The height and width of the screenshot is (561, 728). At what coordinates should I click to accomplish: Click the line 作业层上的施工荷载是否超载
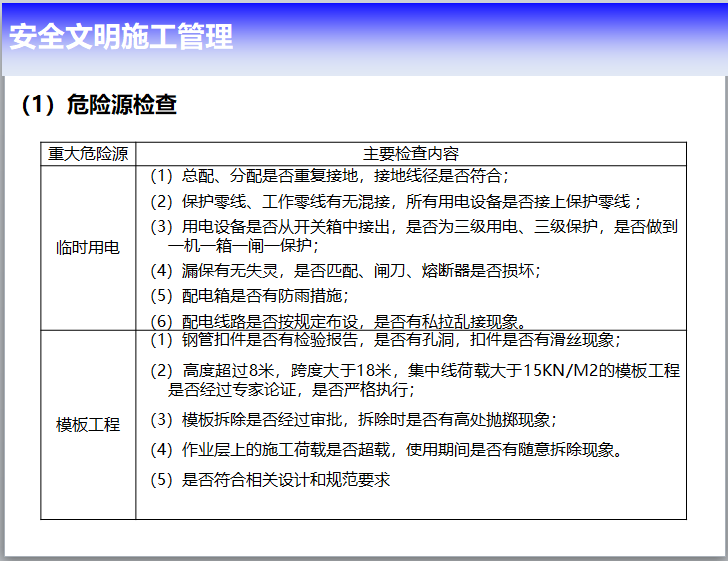386,450
